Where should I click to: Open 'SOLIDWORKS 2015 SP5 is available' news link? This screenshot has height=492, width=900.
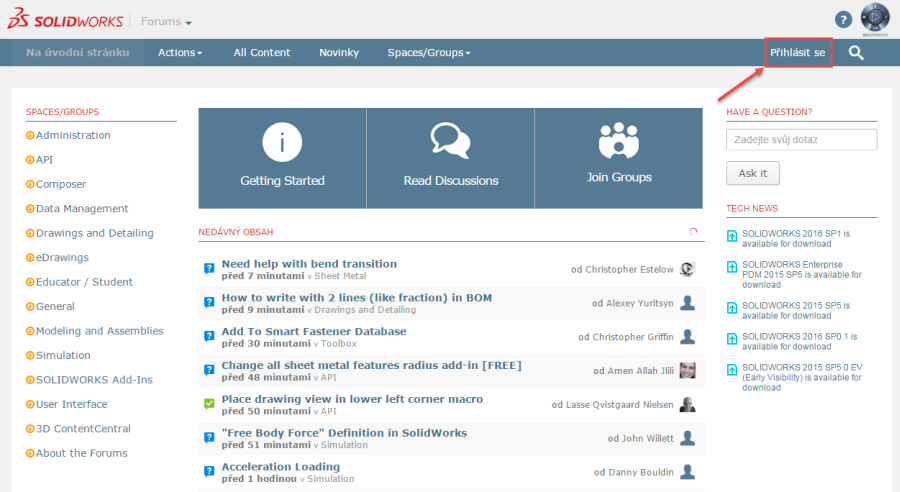coord(796,311)
